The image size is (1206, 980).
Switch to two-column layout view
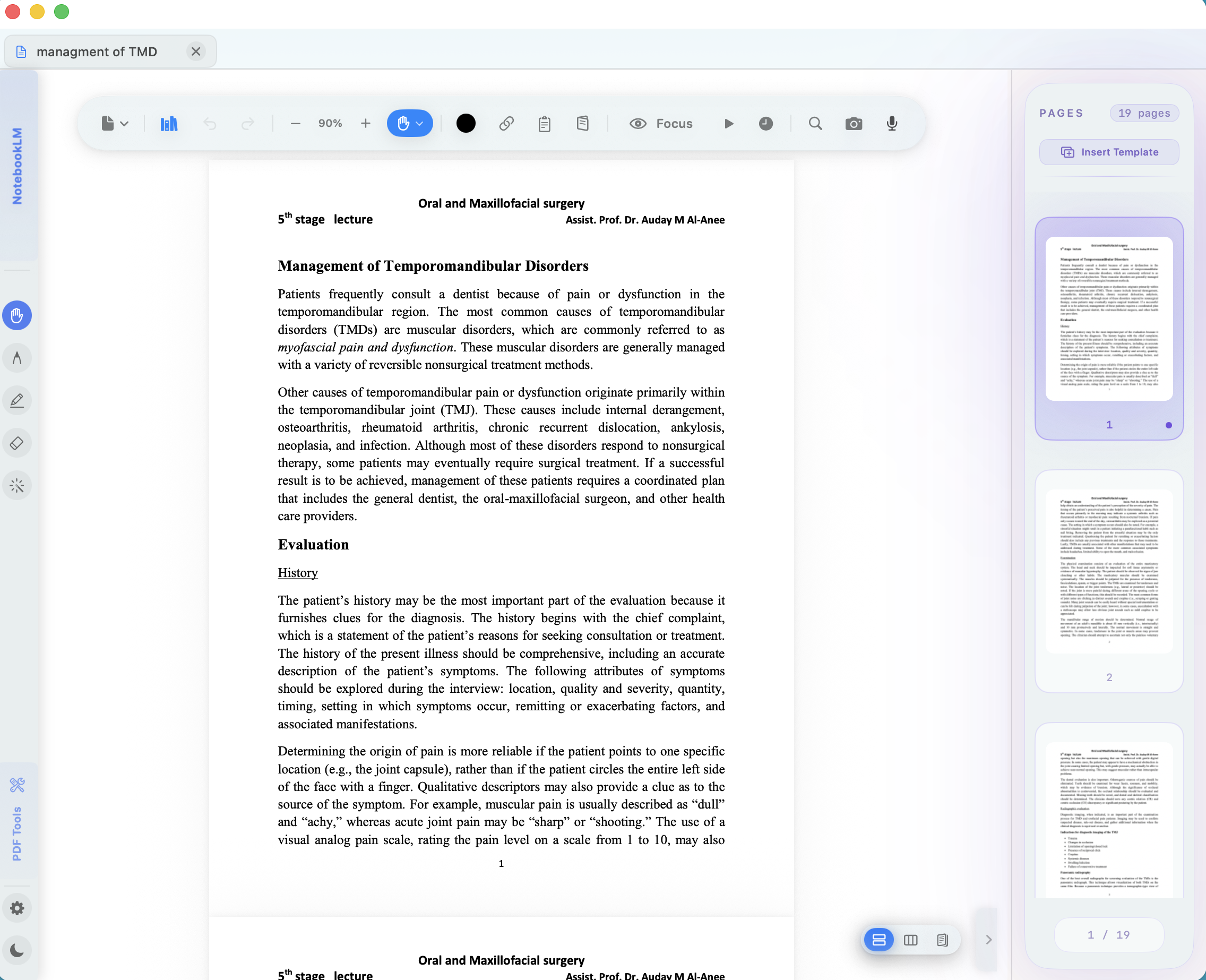click(x=910, y=940)
